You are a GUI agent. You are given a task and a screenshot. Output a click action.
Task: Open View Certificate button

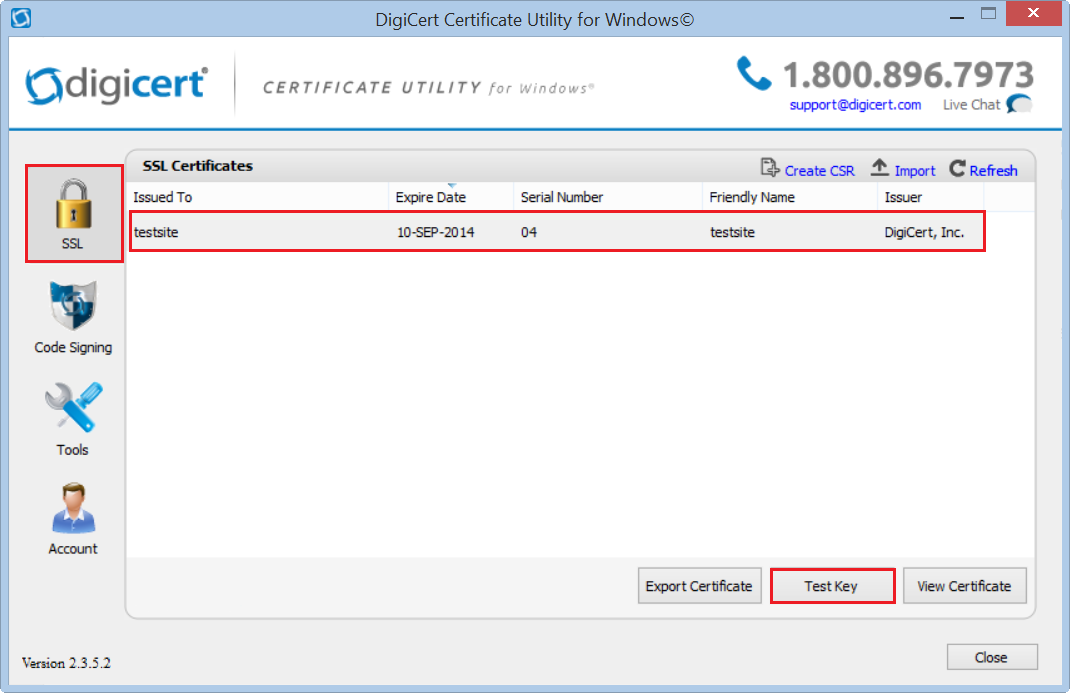(964, 586)
